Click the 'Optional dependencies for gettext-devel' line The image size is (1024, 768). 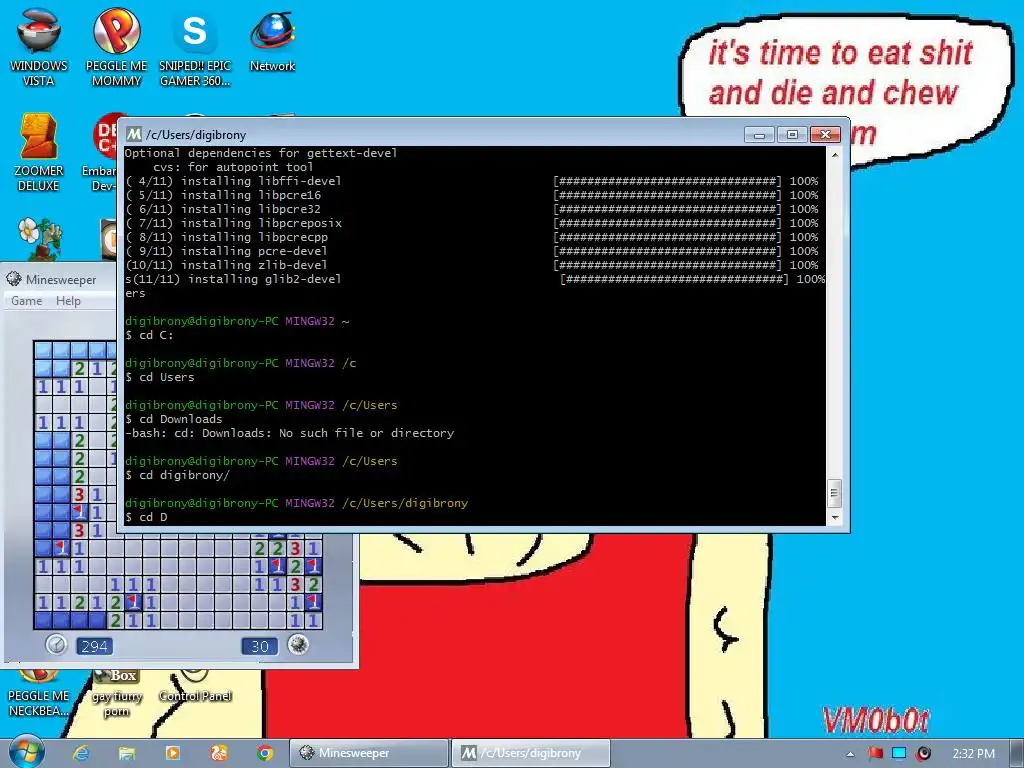[261, 153]
